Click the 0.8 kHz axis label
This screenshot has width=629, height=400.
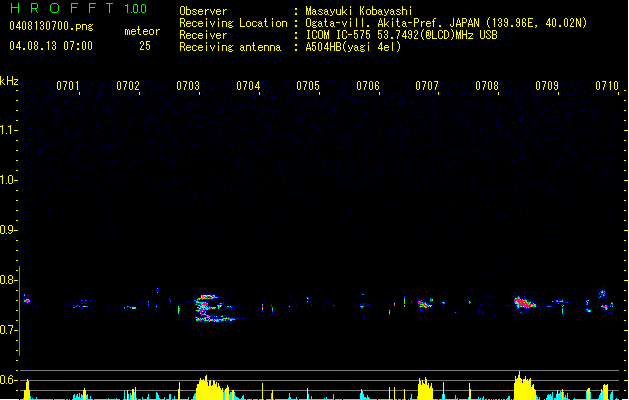coord(8,280)
